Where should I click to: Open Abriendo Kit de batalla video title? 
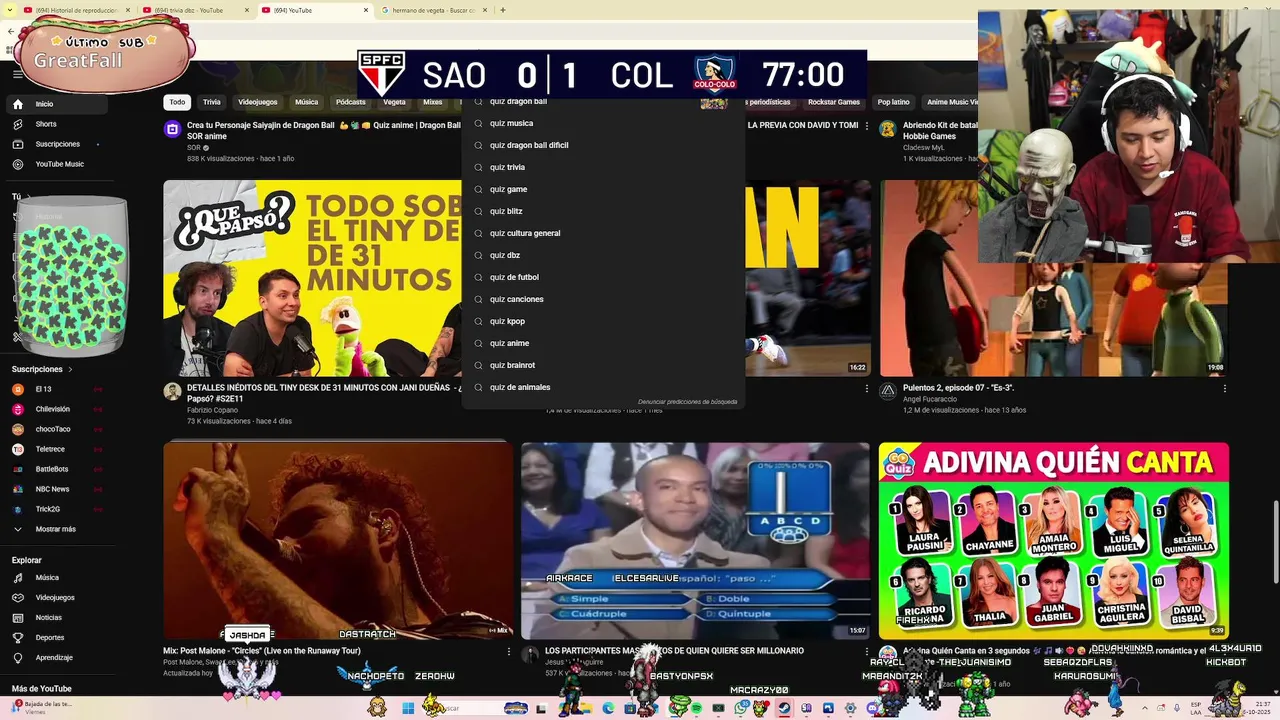[940, 131]
